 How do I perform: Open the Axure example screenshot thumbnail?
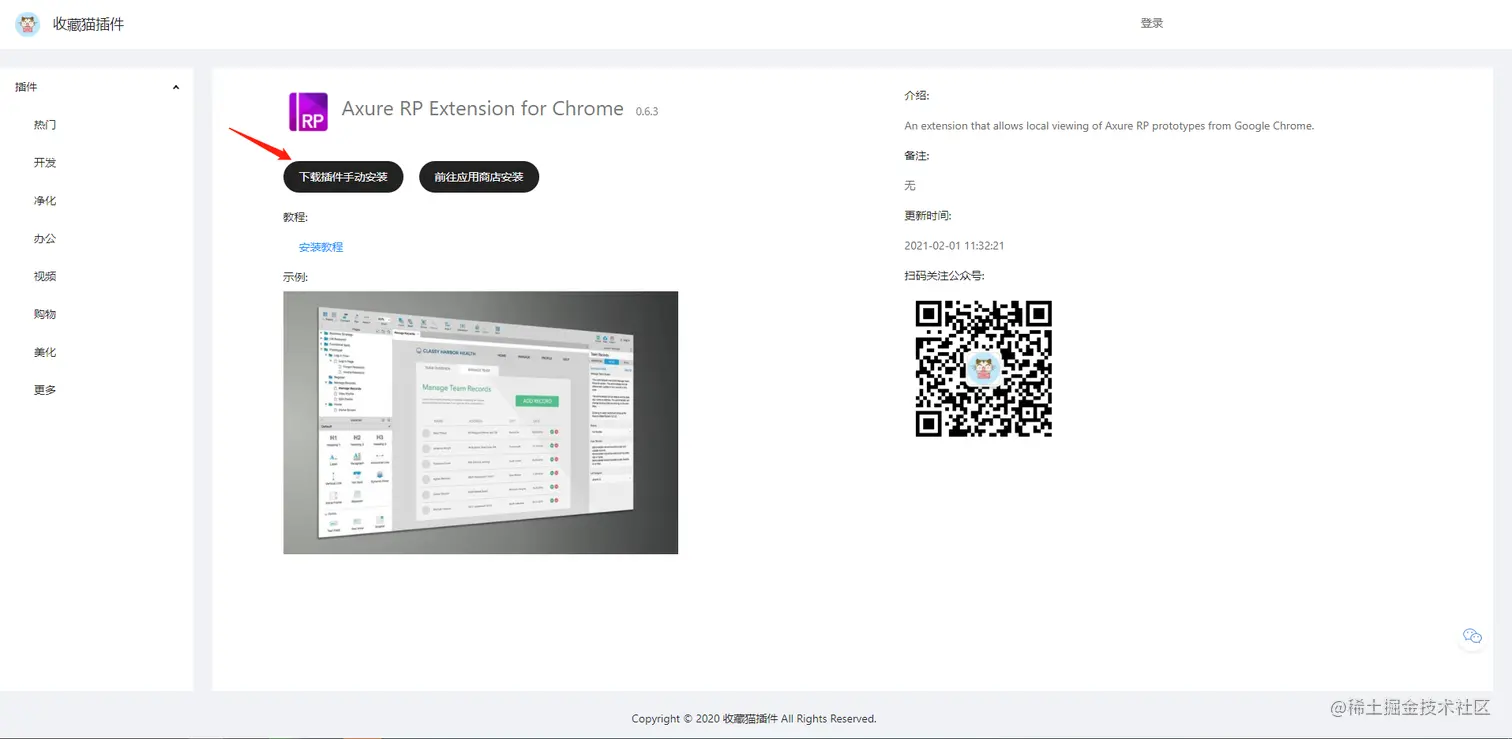[x=481, y=423]
